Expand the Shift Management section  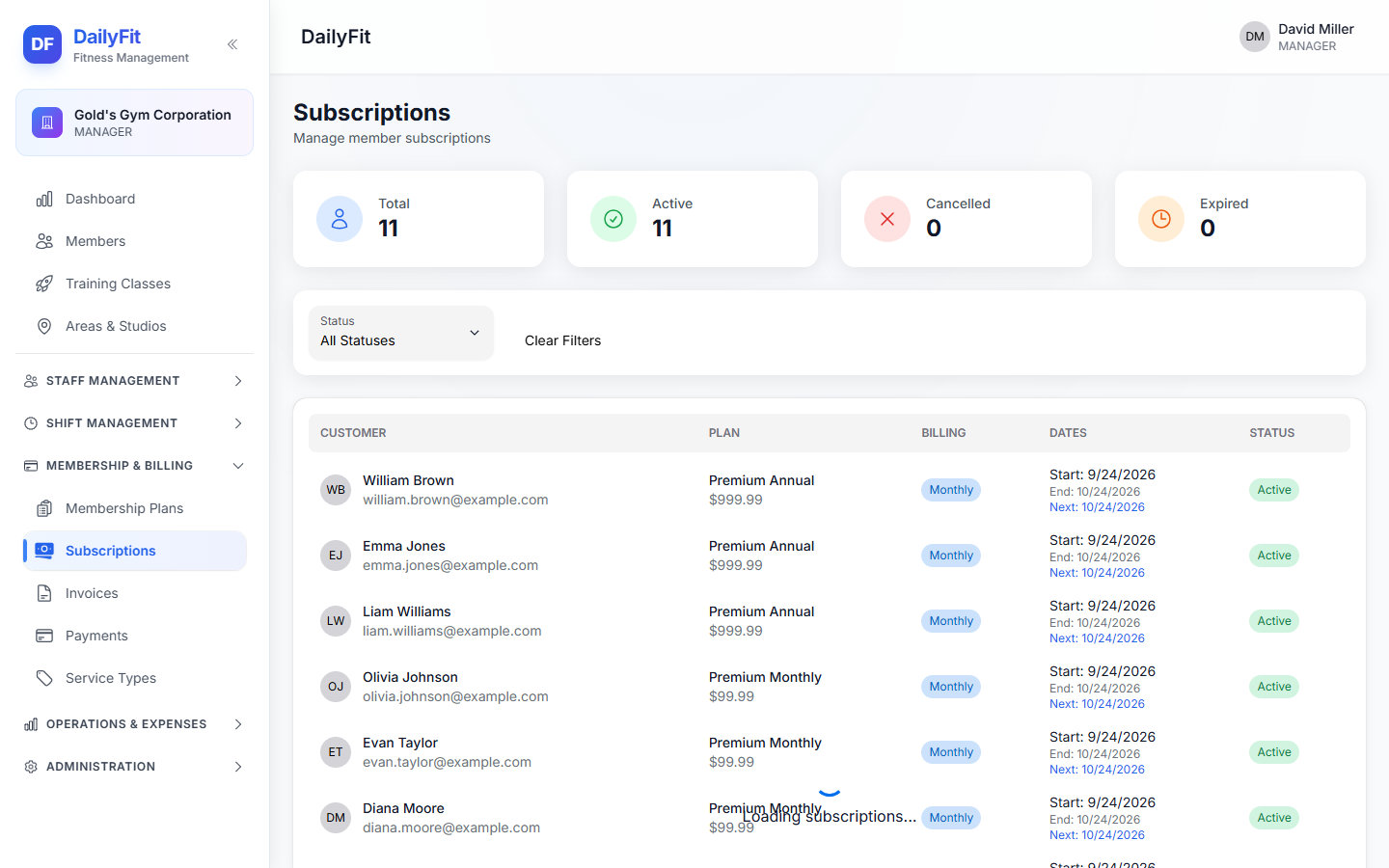134,423
